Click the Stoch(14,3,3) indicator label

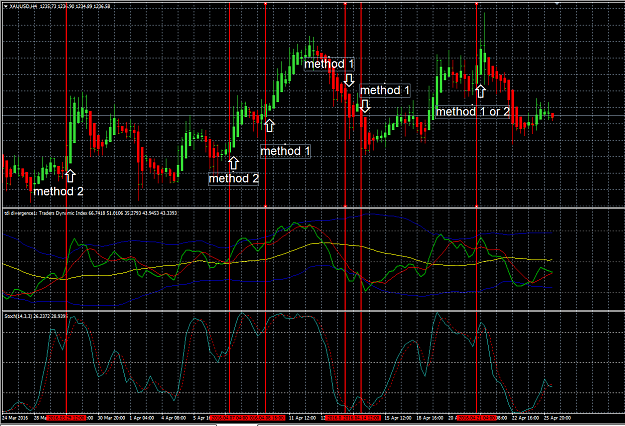(20, 316)
